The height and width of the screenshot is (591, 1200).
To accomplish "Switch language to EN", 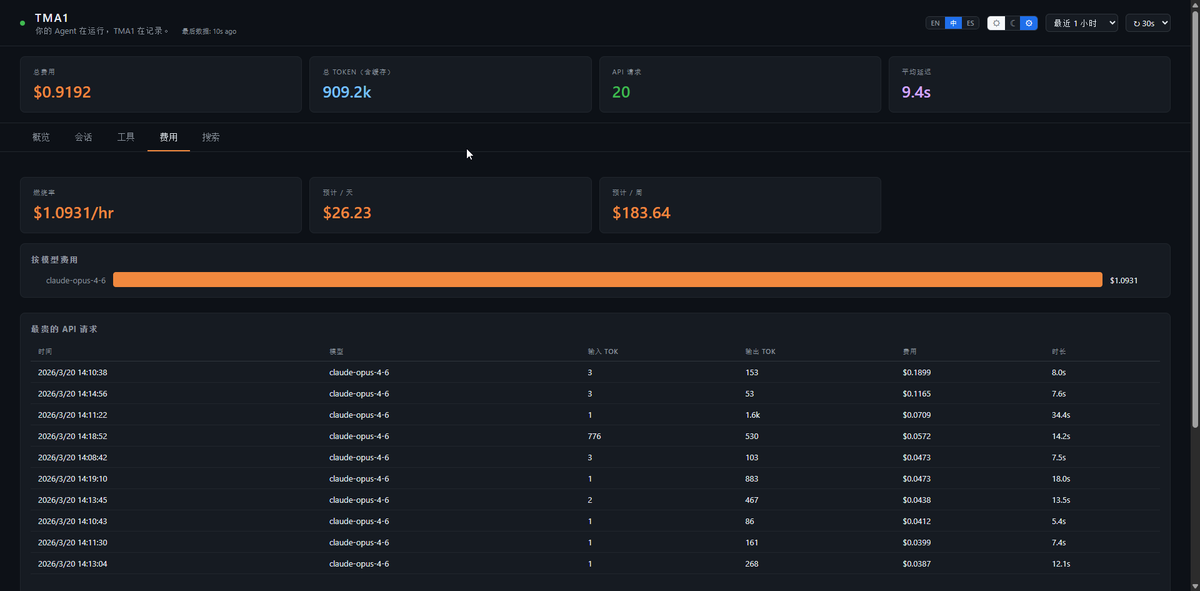I will pos(935,23).
